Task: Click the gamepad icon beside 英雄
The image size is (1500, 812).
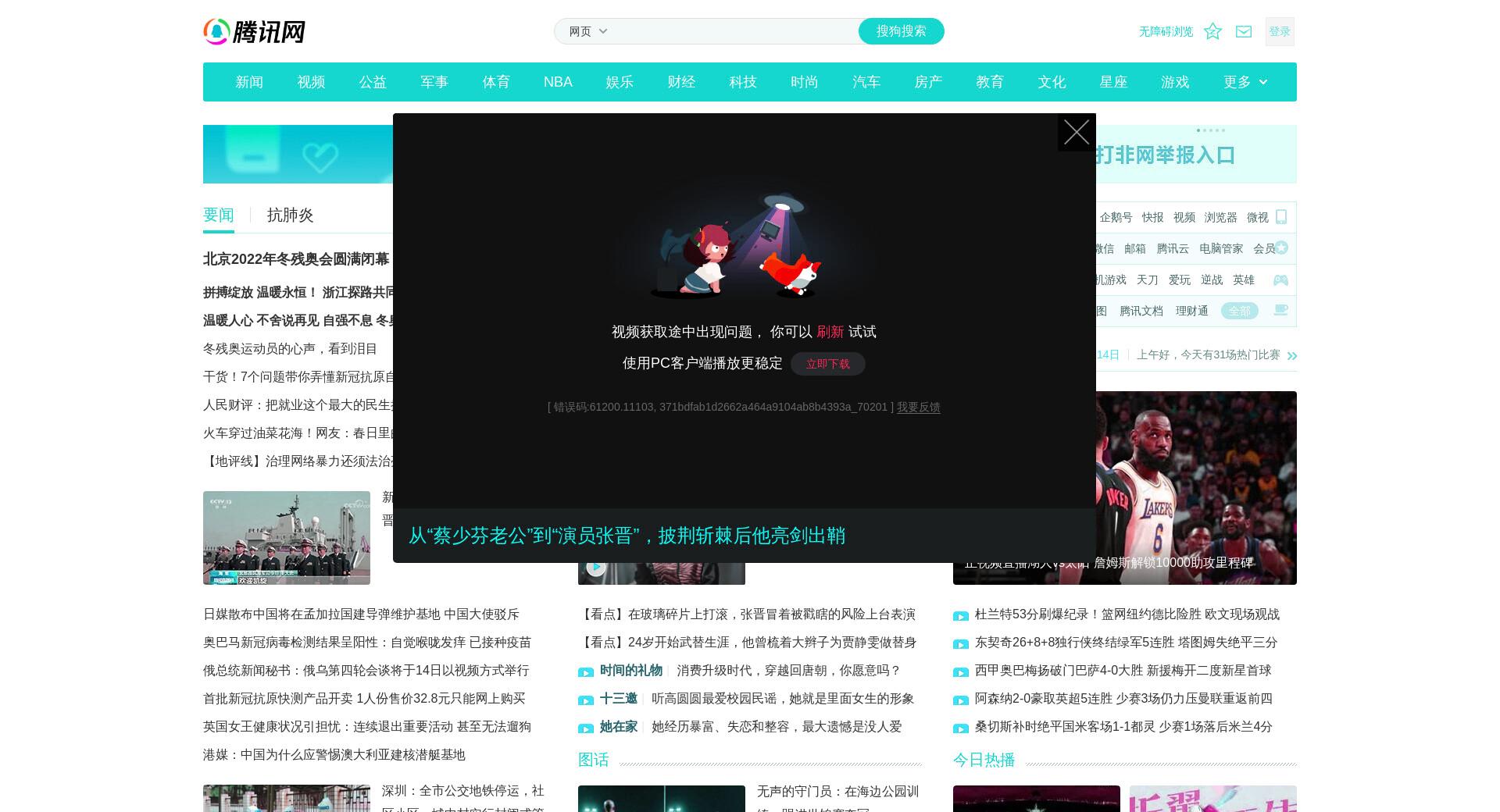Action: click(x=1280, y=280)
